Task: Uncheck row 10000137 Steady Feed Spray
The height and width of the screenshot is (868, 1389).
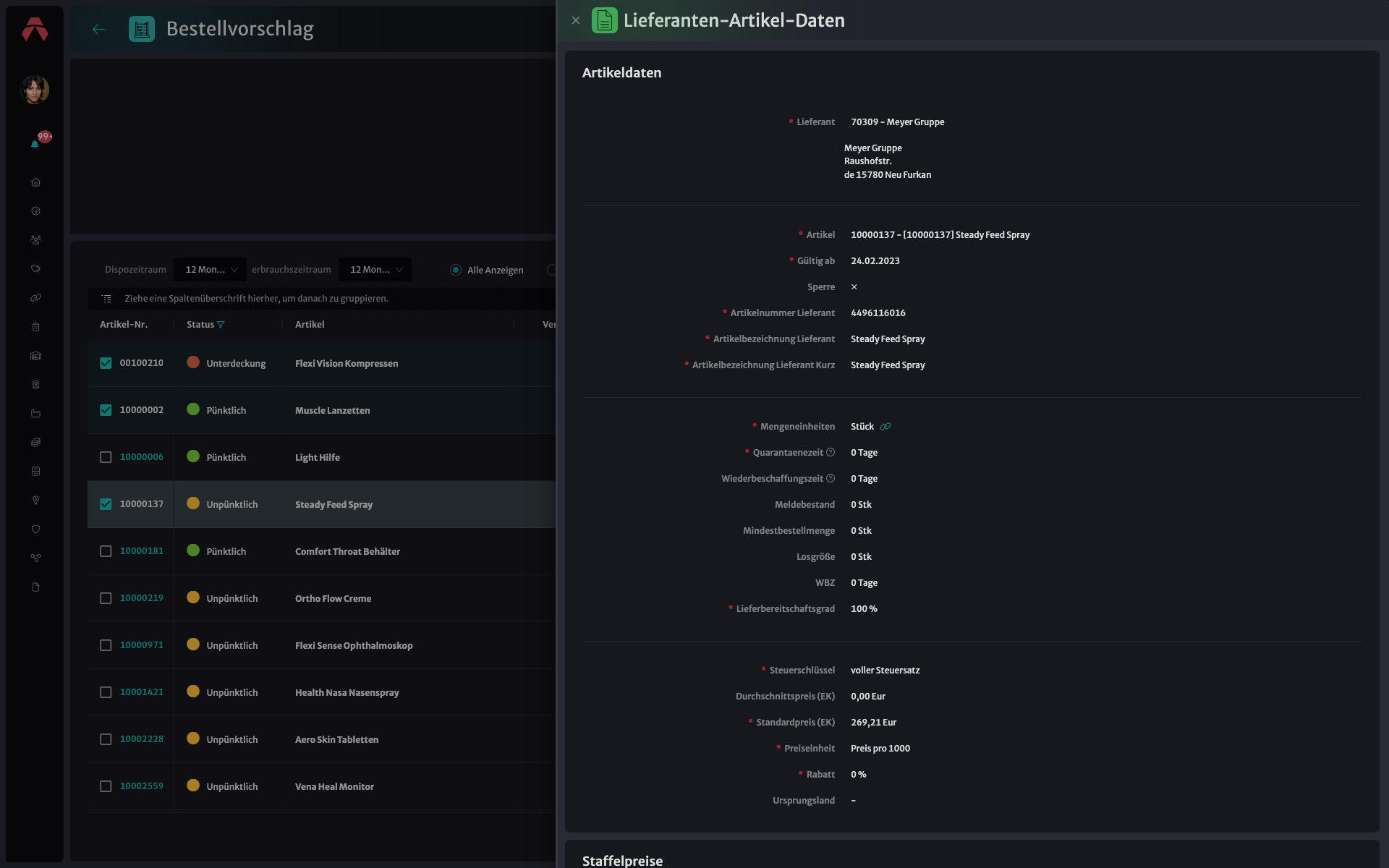Action: point(106,504)
